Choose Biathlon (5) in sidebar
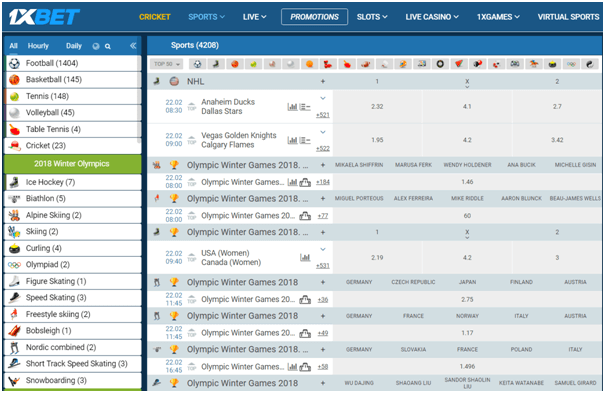The height and width of the screenshot is (393, 606). click(x=72, y=199)
